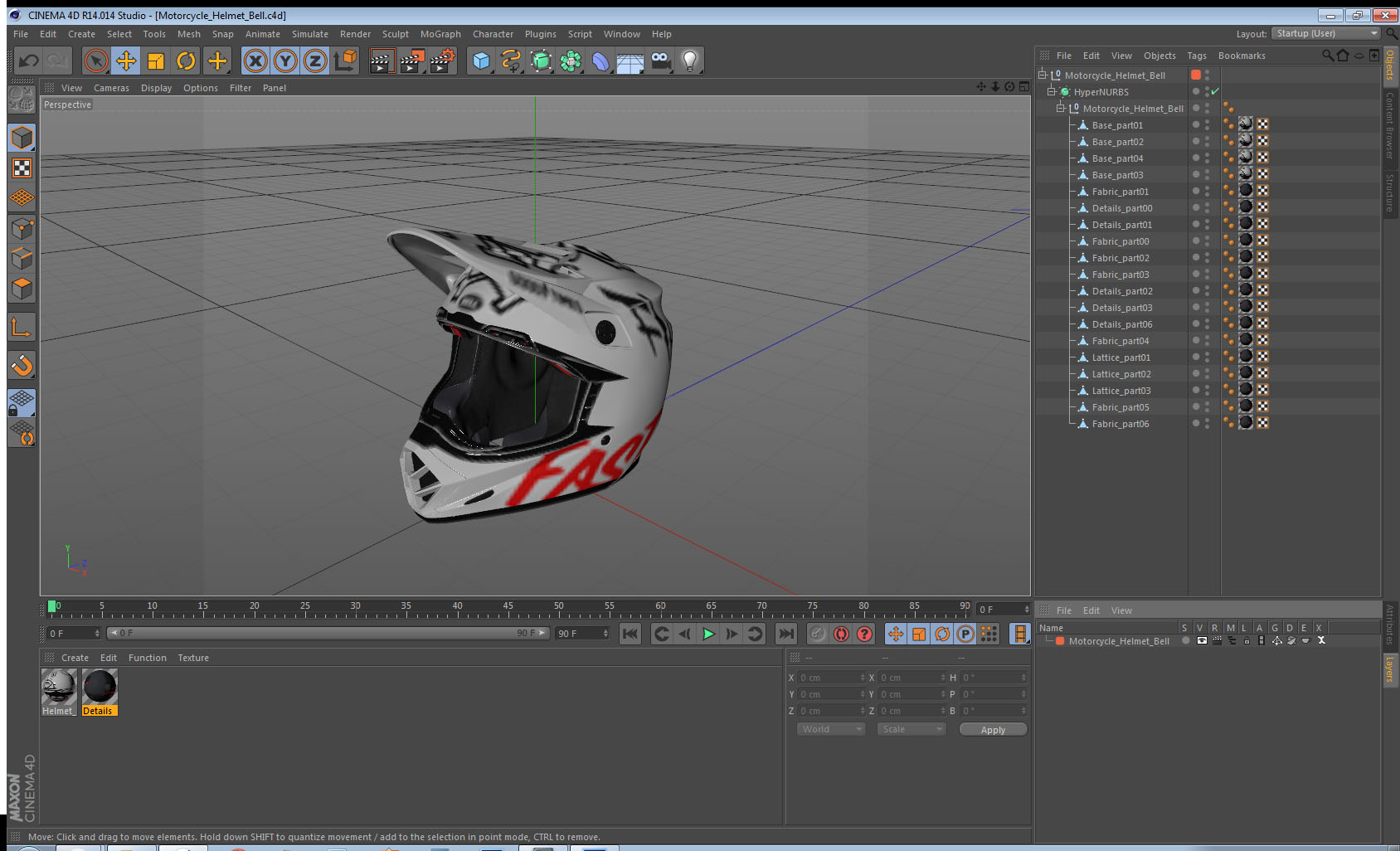Switch to Model mode in left palette
1400x851 pixels.
tap(22, 139)
